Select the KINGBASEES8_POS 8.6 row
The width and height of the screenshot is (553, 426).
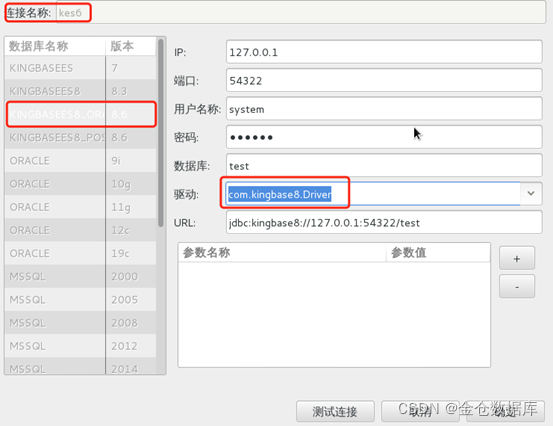click(x=80, y=138)
